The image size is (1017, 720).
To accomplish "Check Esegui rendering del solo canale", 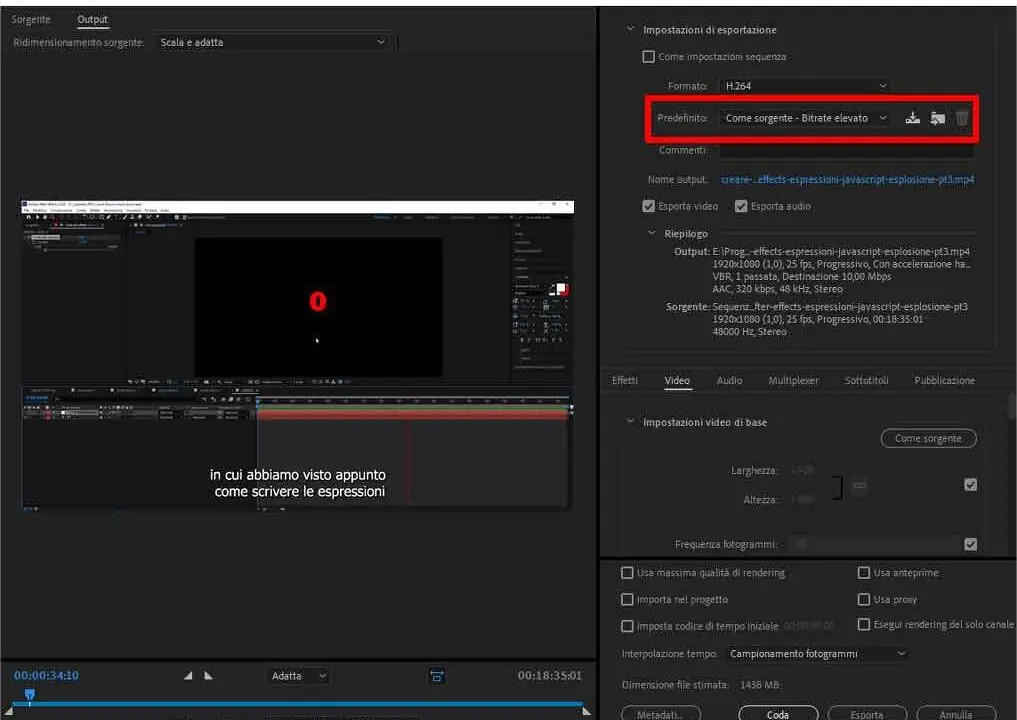I will click(863, 624).
